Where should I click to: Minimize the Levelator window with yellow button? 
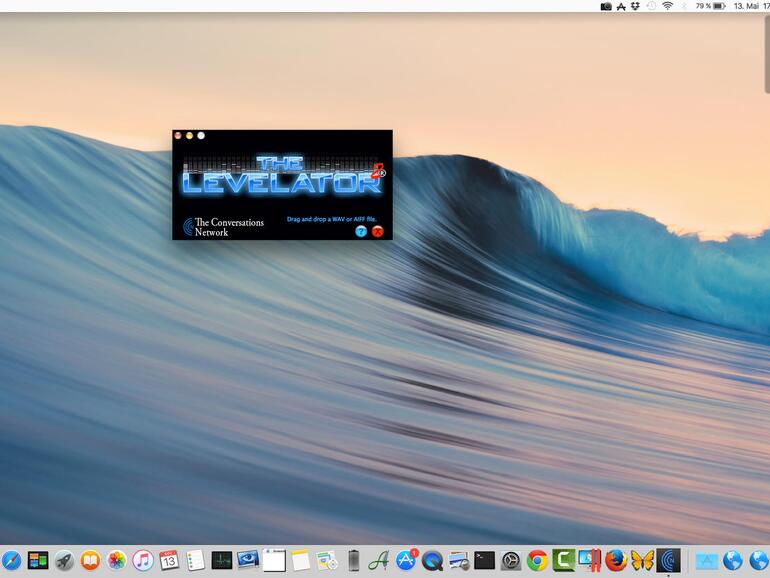click(x=189, y=135)
